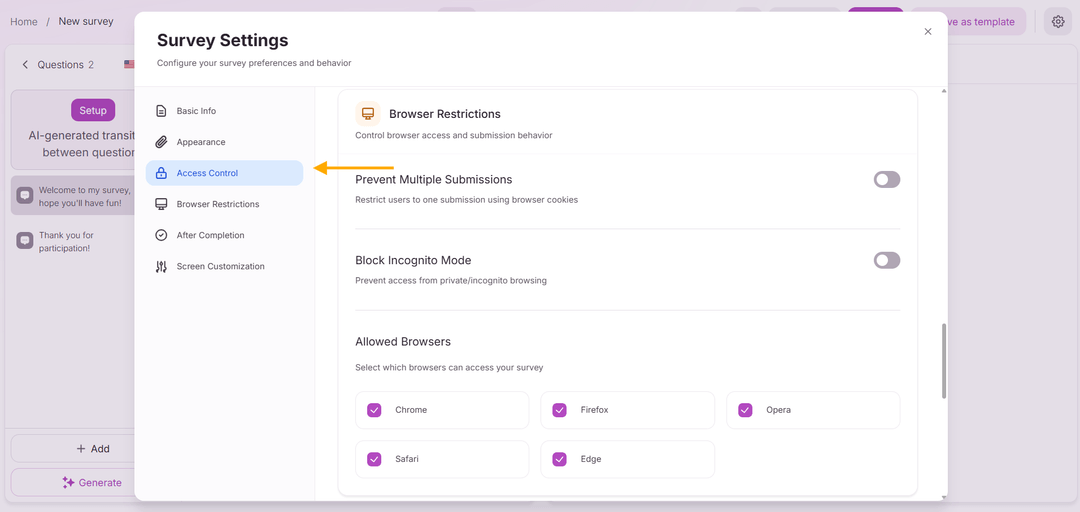Enable Block Incognito Mode toggle
The width and height of the screenshot is (1080, 512).
(886, 260)
